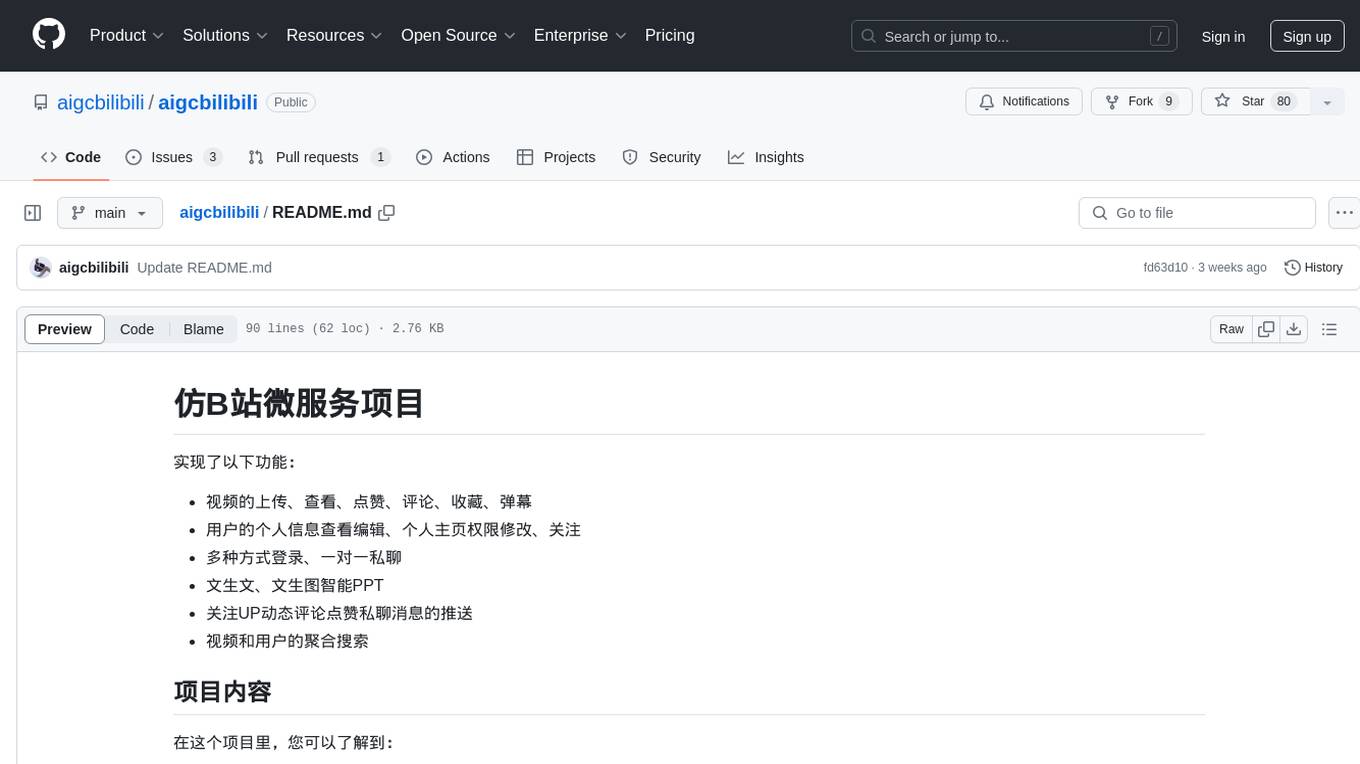The height and width of the screenshot is (764, 1360).
Task: Click the 文生文、文生图智能PPT list item
Action: 295,585
